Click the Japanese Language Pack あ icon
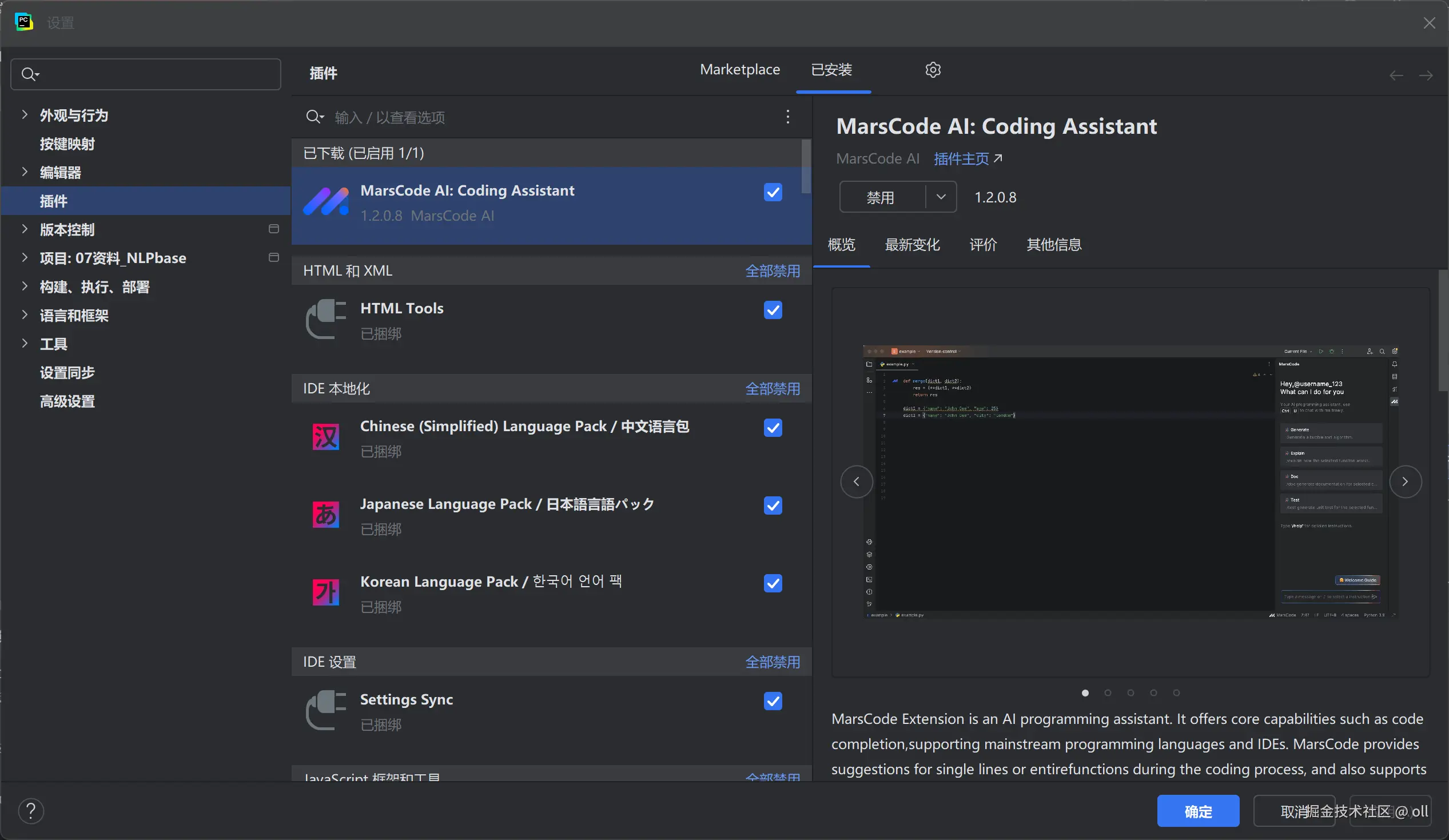The height and width of the screenshot is (840, 1449). coord(325,515)
